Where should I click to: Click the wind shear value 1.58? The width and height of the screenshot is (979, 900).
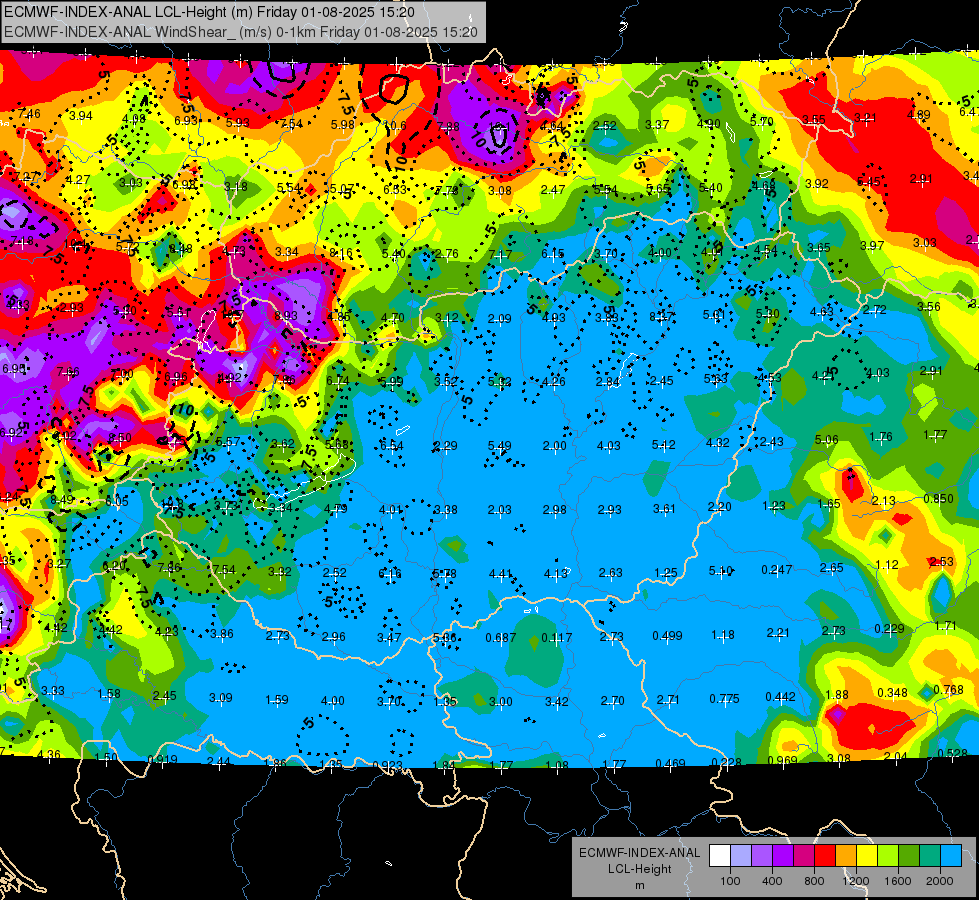pyautogui.click(x=109, y=694)
